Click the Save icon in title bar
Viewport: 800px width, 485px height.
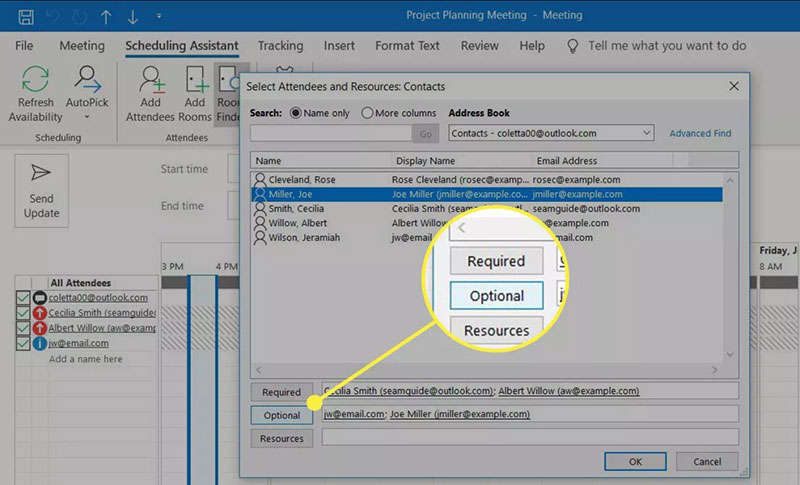(26, 17)
